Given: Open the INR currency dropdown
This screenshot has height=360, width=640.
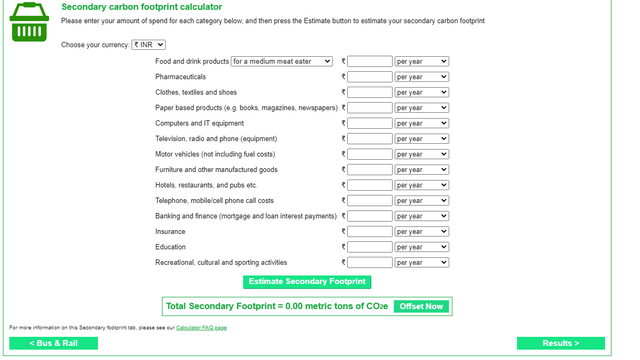Looking at the screenshot, I should (149, 45).
